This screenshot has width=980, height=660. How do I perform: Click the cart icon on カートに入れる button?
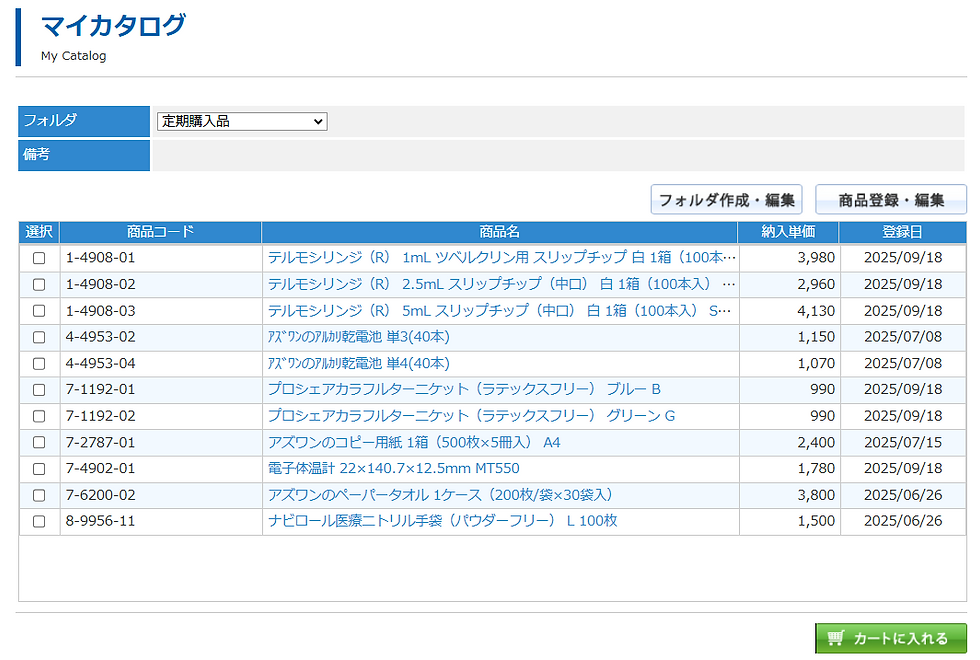point(836,638)
